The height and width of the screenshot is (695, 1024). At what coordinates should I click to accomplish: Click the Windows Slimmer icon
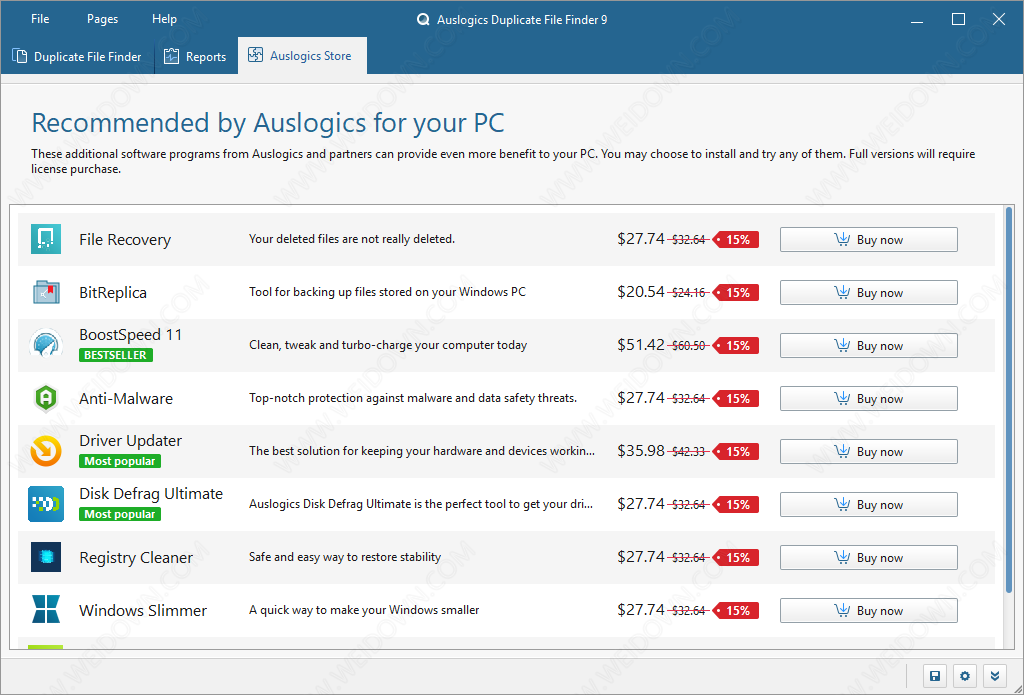tap(46, 609)
